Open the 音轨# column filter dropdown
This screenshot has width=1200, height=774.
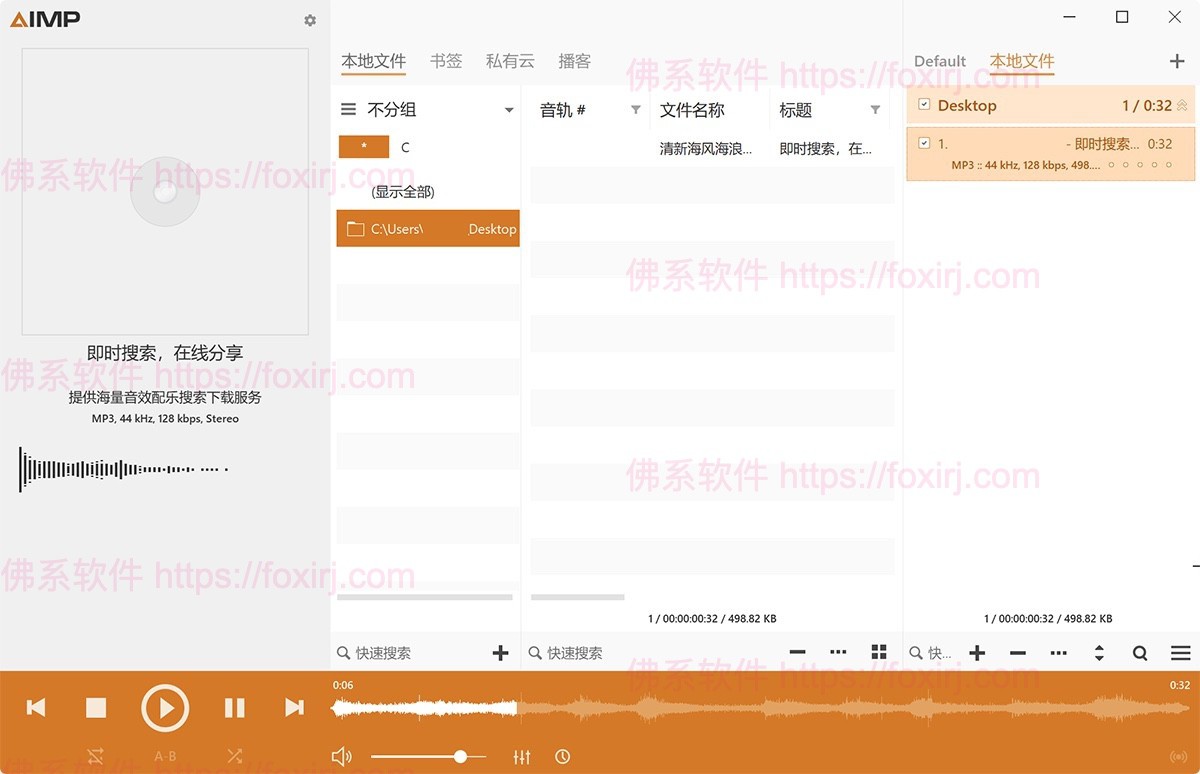[x=638, y=110]
